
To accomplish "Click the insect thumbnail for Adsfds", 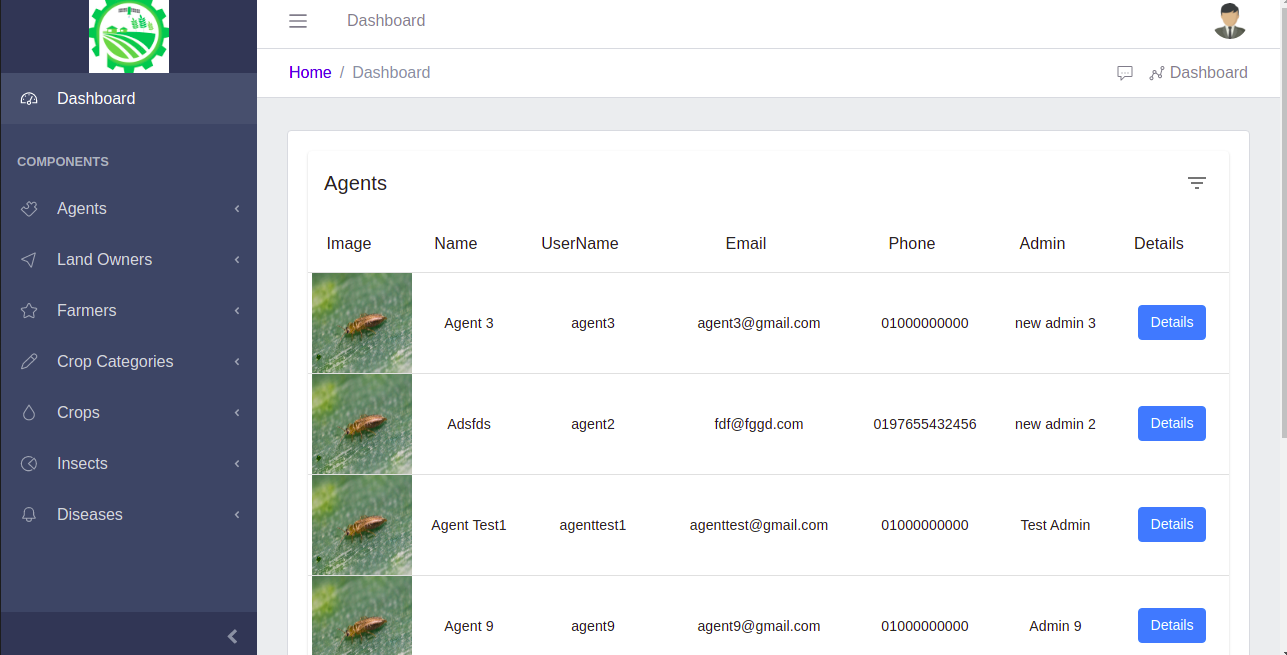I will (x=362, y=424).
